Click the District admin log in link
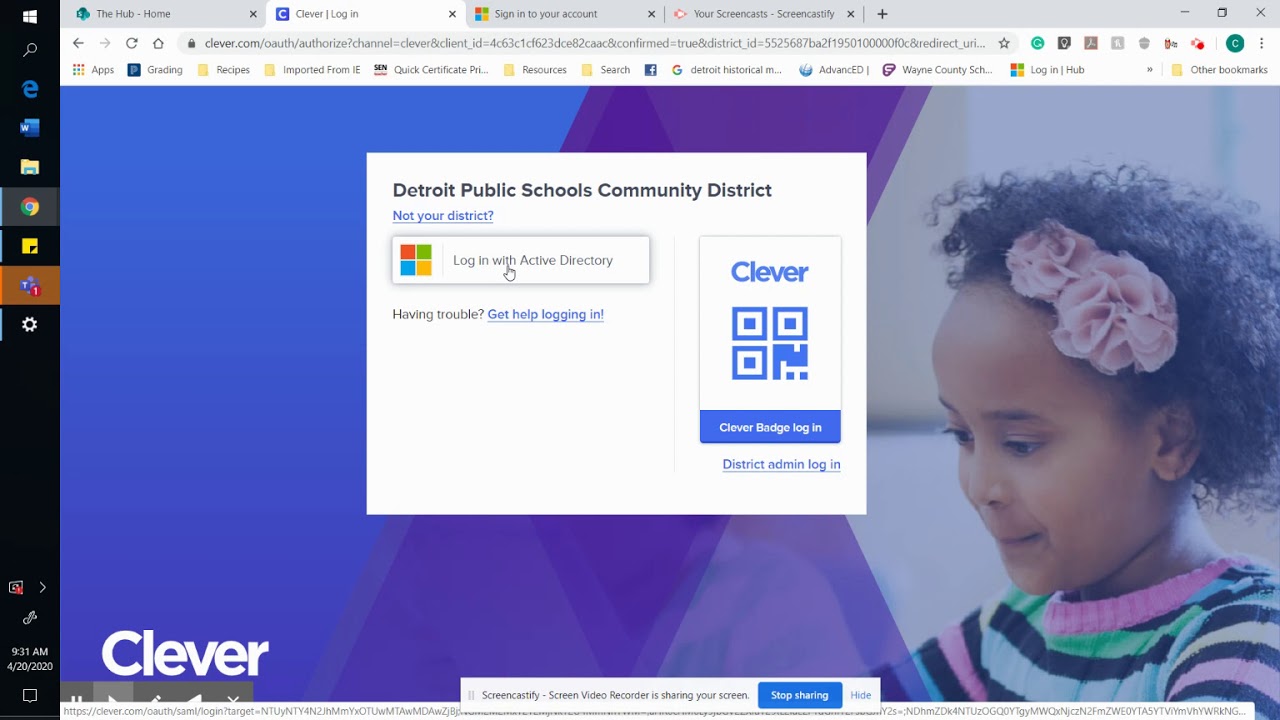The image size is (1280, 720). click(781, 465)
